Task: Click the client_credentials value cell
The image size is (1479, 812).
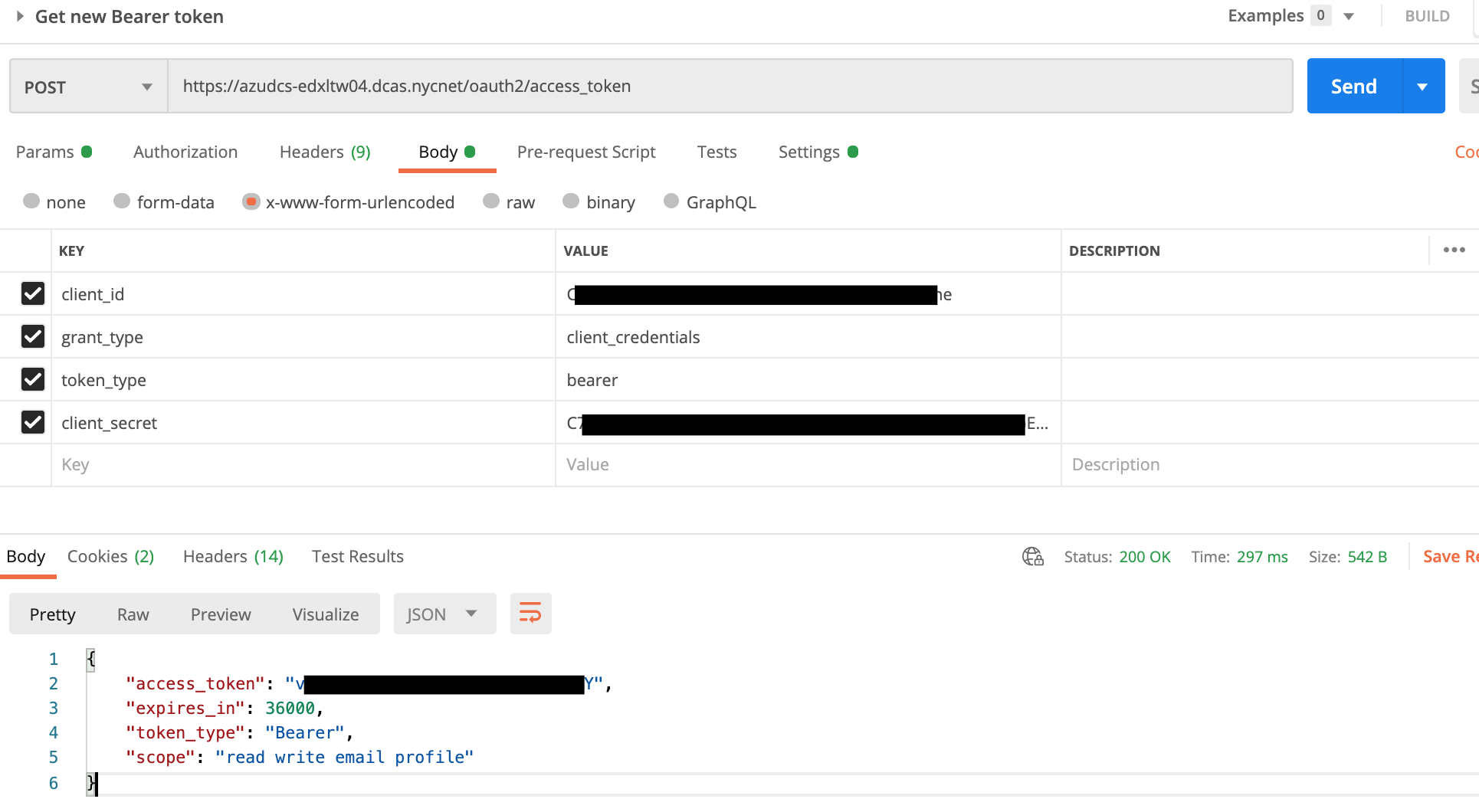Action: point(808,336)
